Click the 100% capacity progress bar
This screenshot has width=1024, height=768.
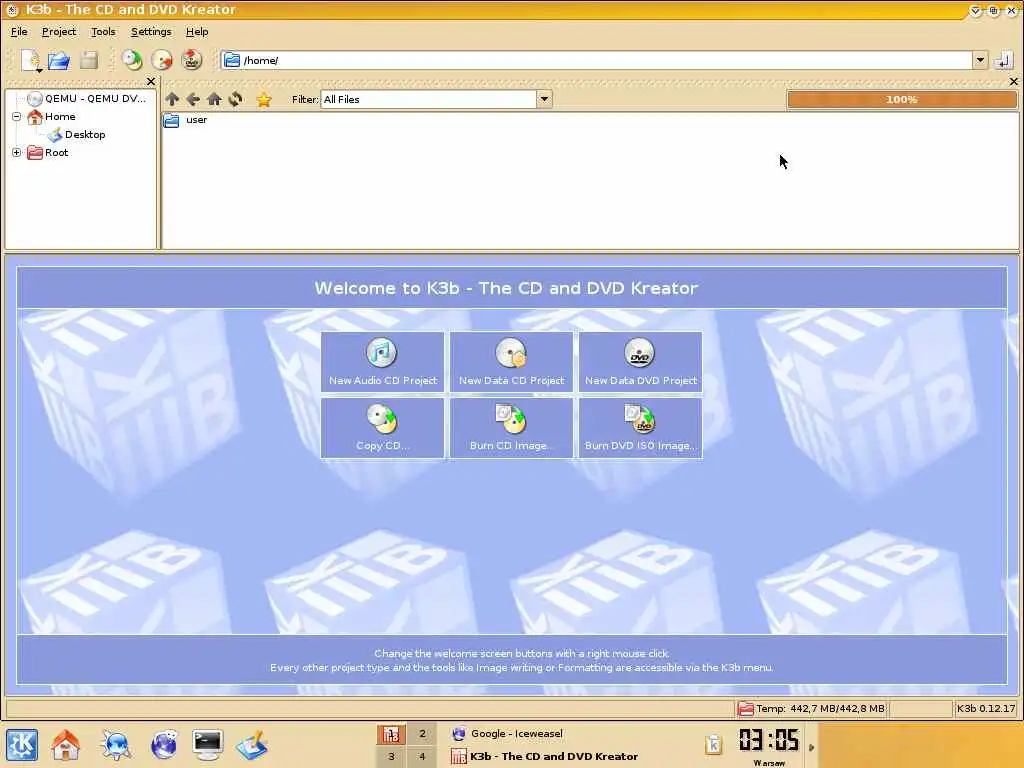[902, 99]
